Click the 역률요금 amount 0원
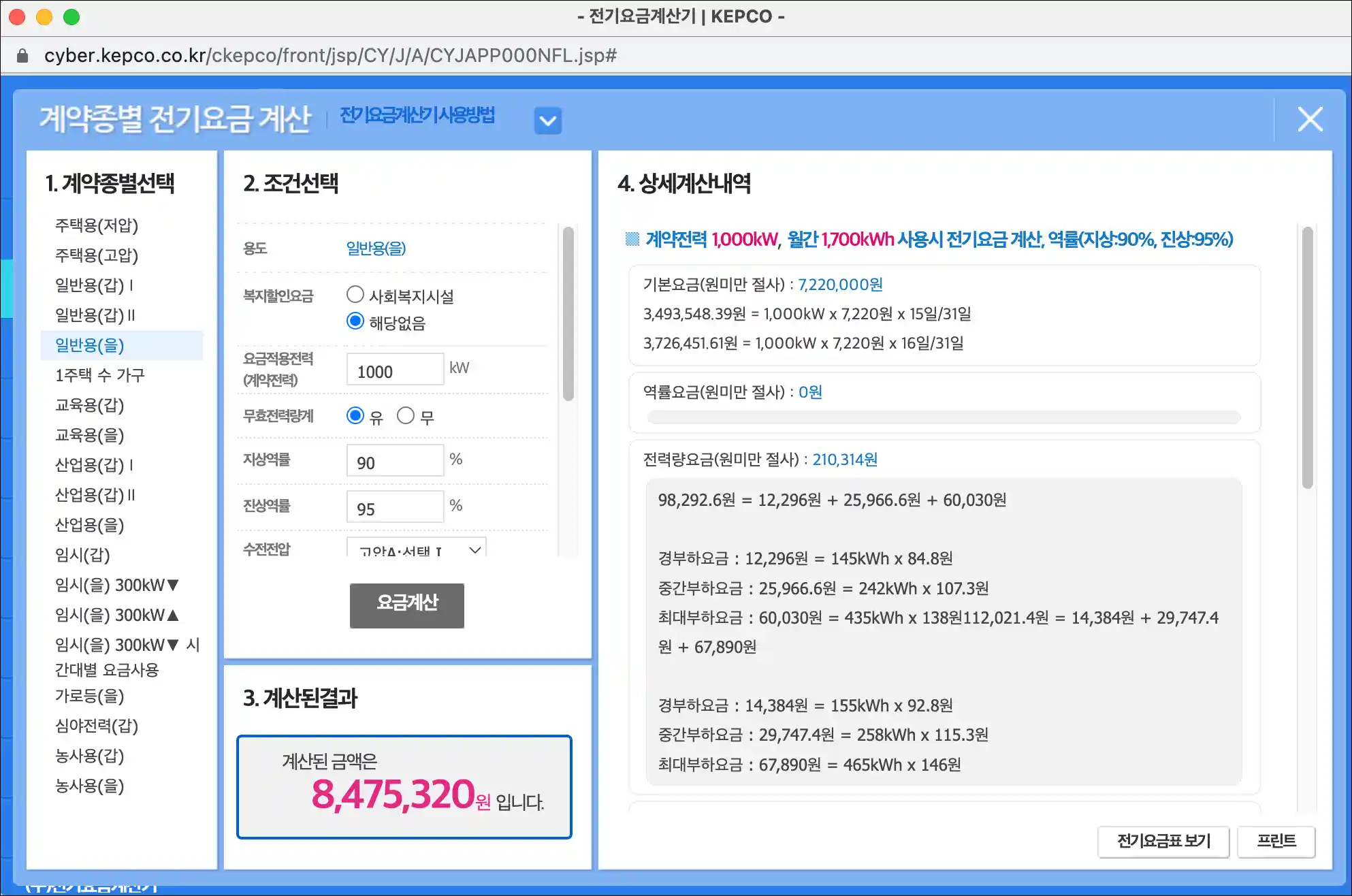This screenshot has height=896, width=1352. (810, 392)
